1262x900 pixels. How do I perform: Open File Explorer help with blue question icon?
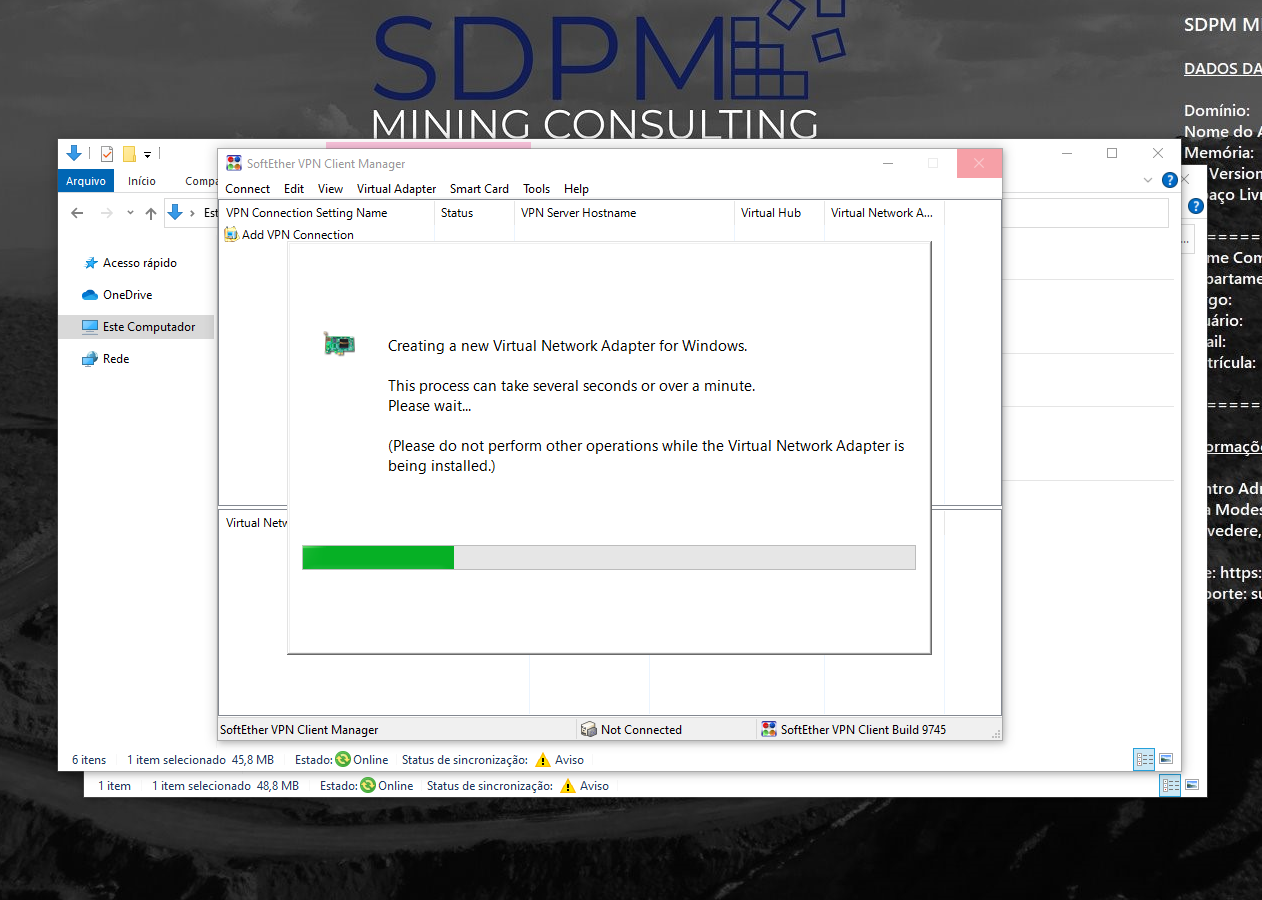[1169, 181]
